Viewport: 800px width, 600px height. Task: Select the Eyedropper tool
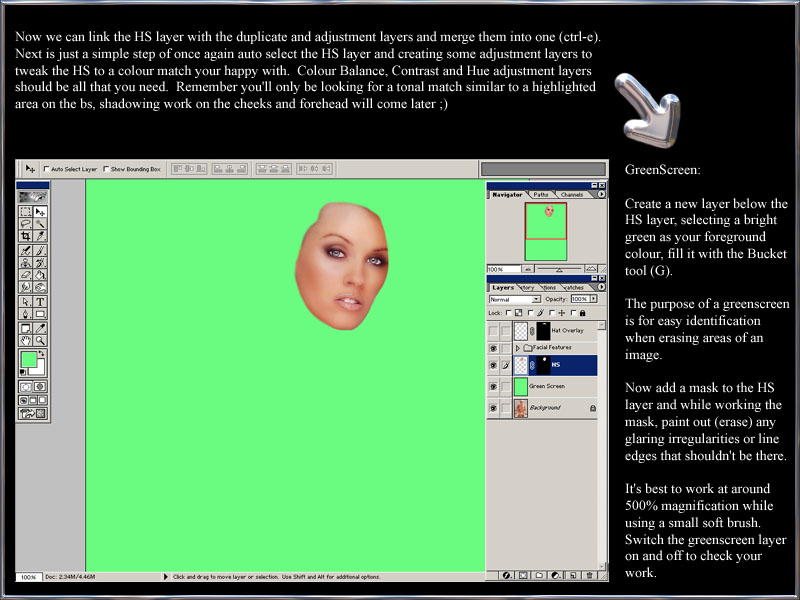tap(40, 328)
